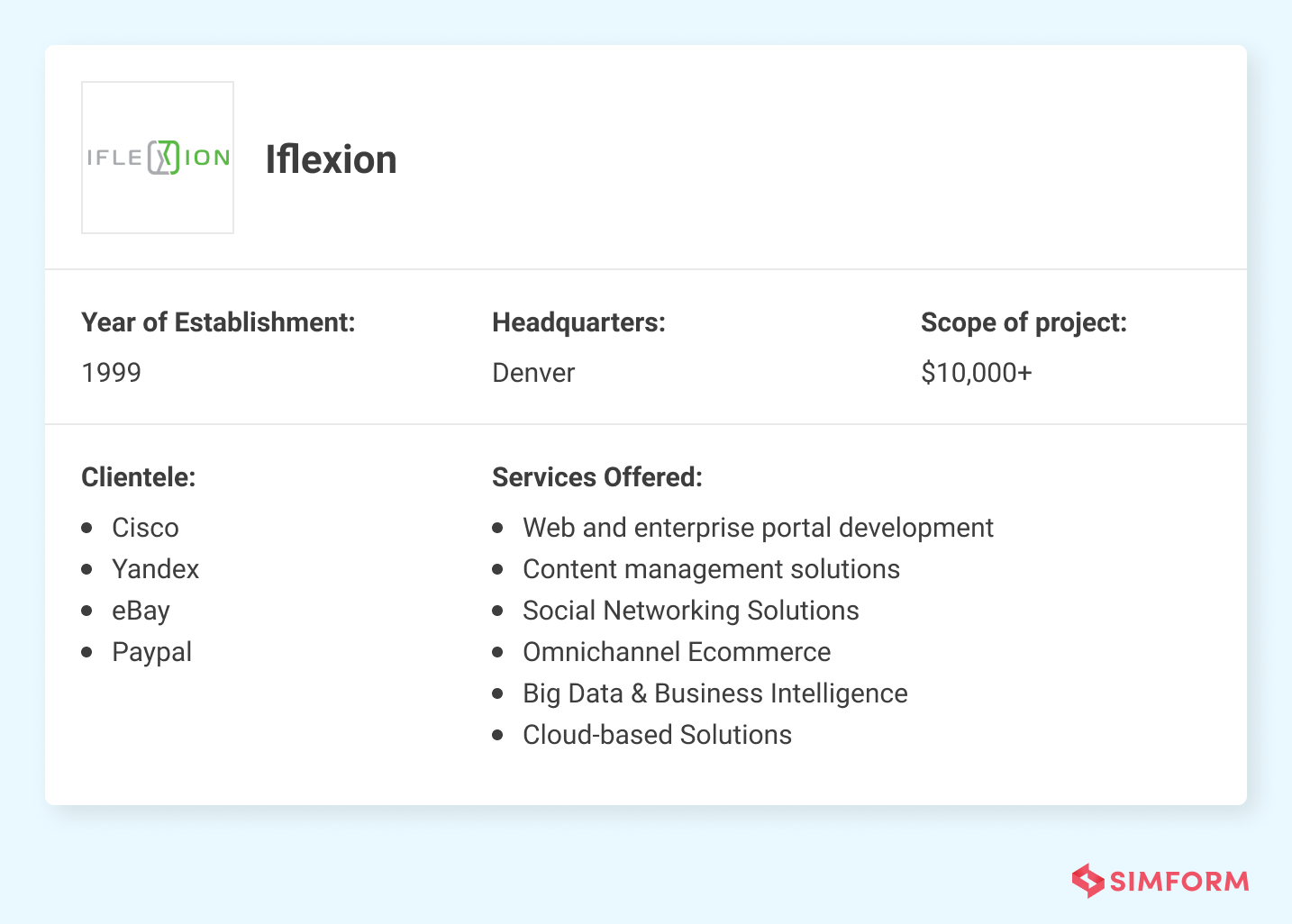Click the Clientele heading

[x=139, y=477]
